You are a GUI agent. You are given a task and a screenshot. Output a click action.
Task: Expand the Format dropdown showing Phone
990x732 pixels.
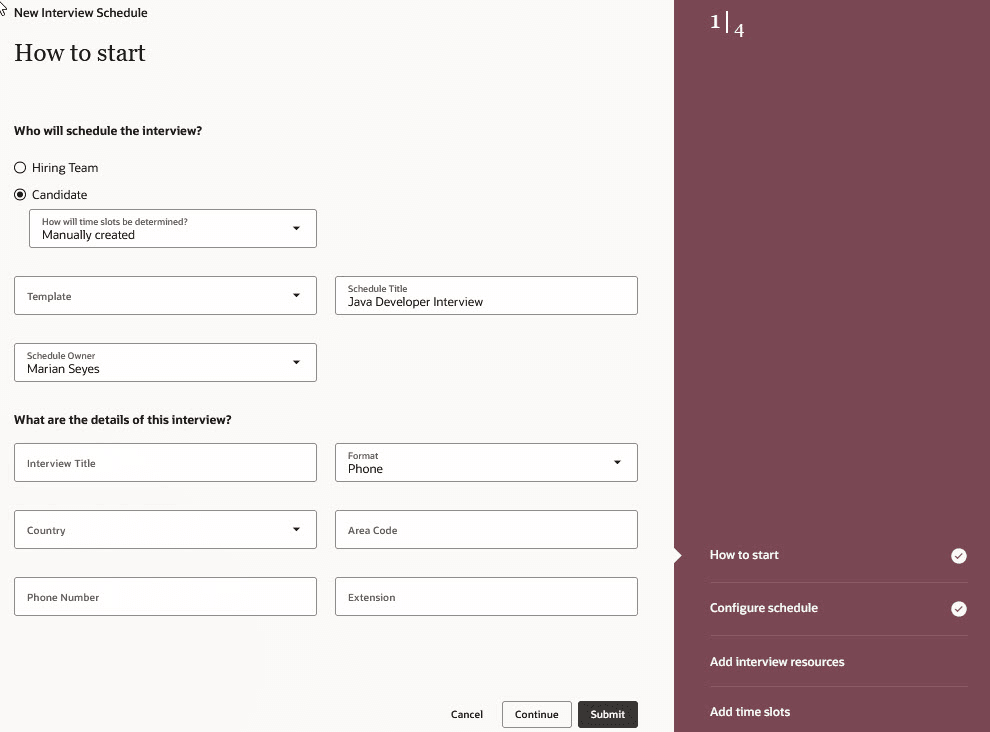[486, 462]
